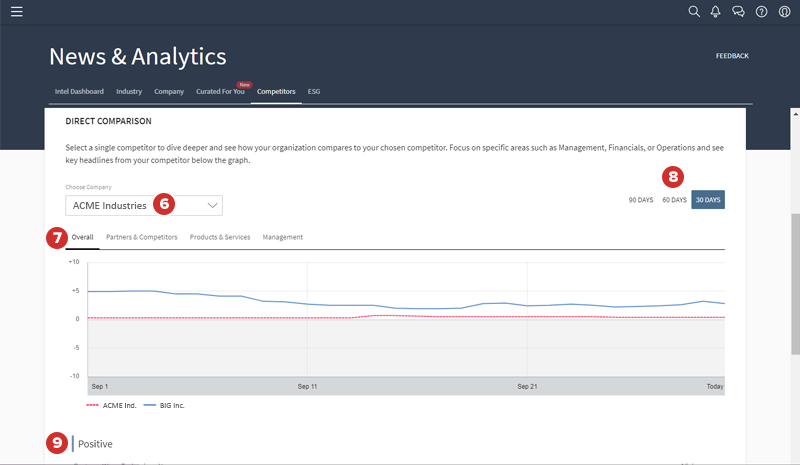This screenshot has width=800, height=465.
Task: Open the ESG tab
Action: (x=314, y=91)
